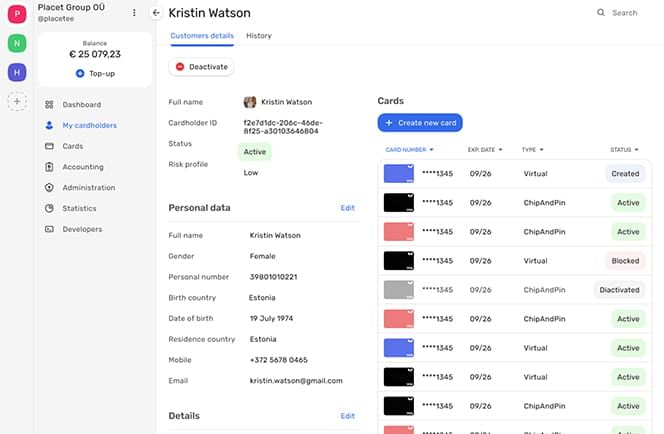Viewport: 664px width, 434px height.
Task: Click the Created status badge
Action: tap(625, 174)
